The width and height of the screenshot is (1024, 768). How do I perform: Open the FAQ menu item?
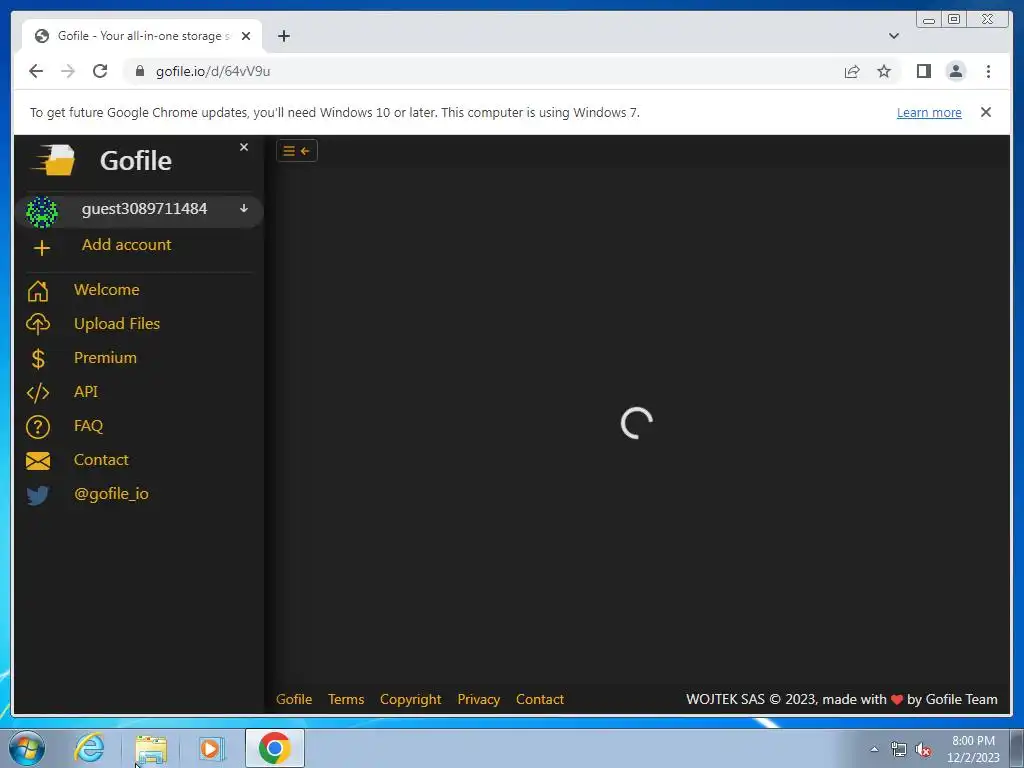[88, 425]
